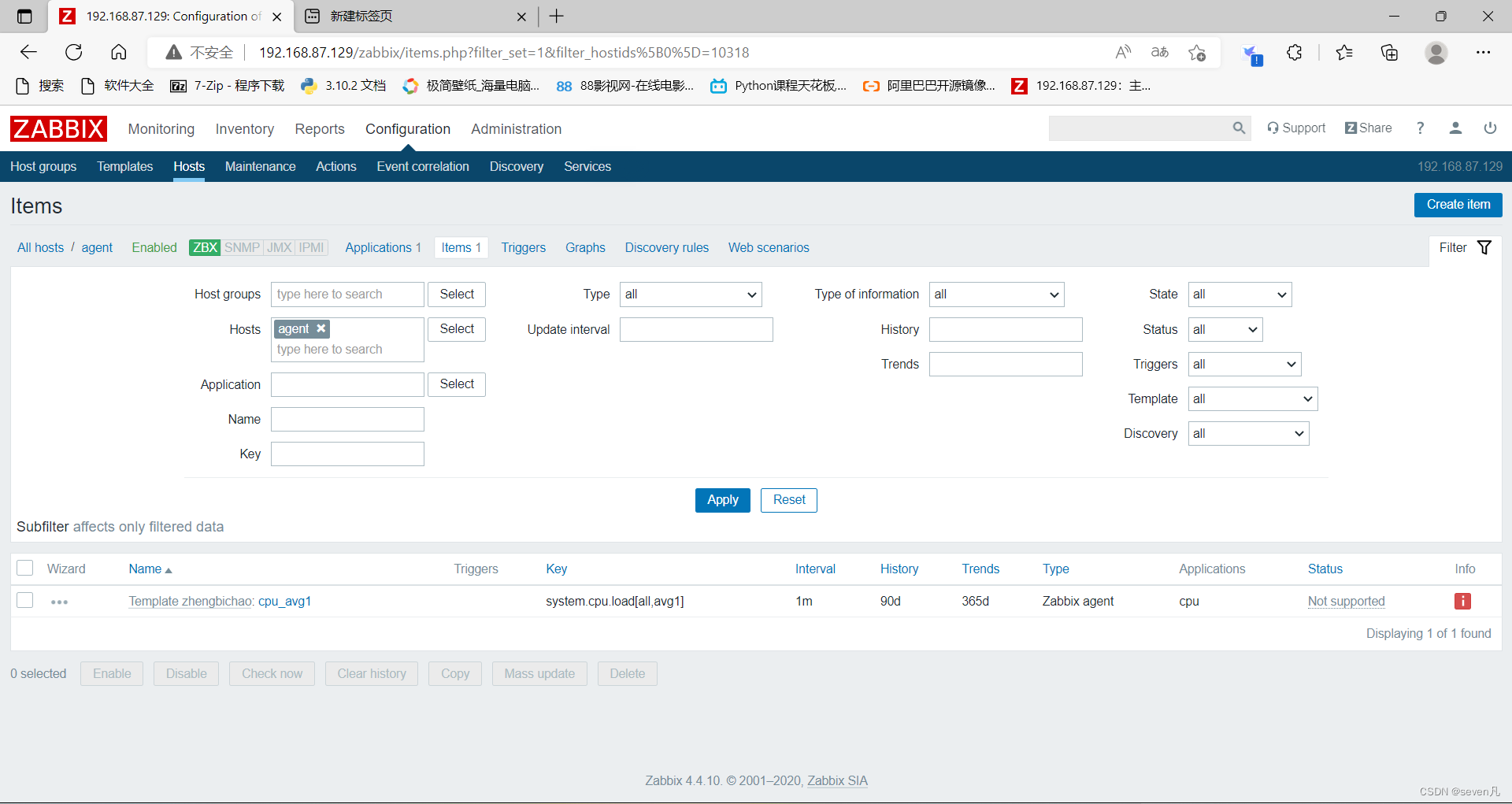Click the not secure warning icon
The image size is (1512, 804).
pyautogui.click(x=174, y=53)
